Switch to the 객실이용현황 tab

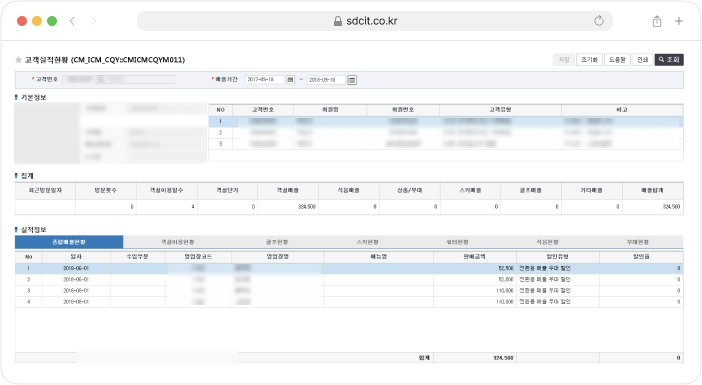tap(178, 242)
